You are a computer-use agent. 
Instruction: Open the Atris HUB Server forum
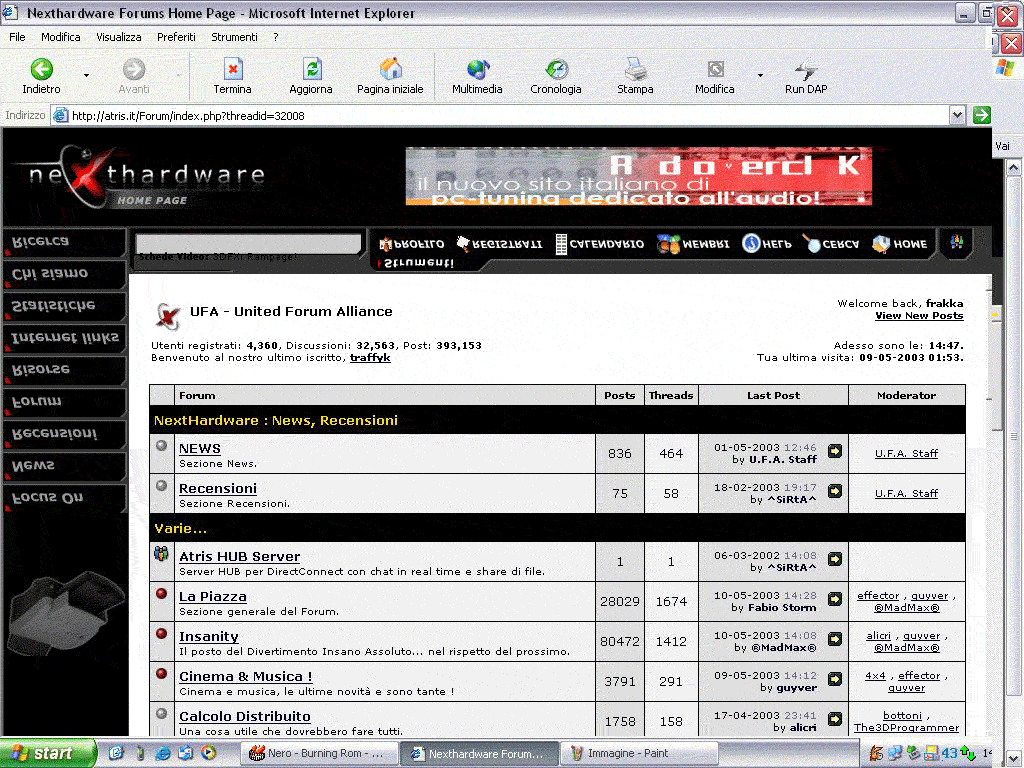[240, 556]
